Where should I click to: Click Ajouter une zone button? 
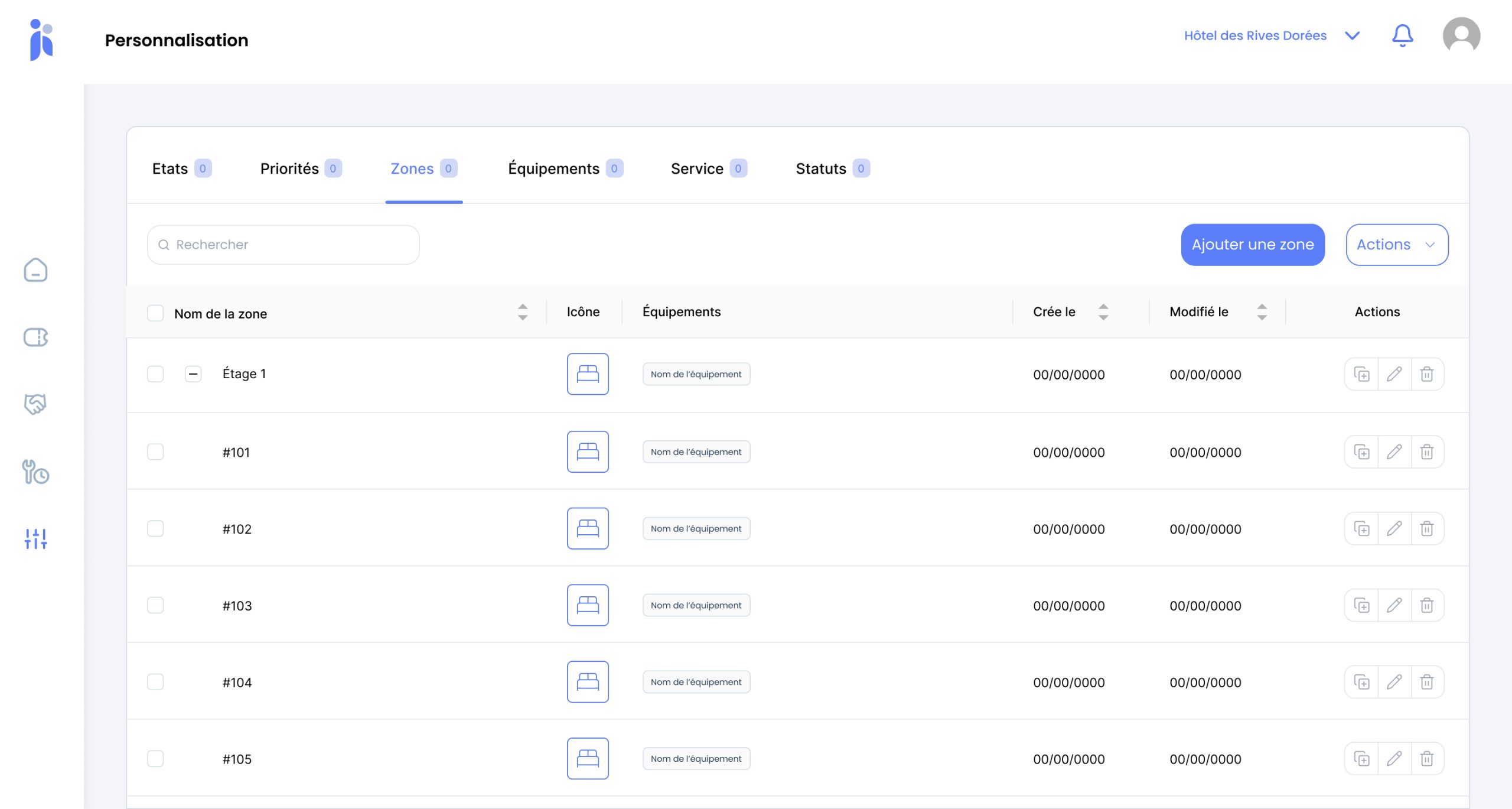tap(1252, 245)
